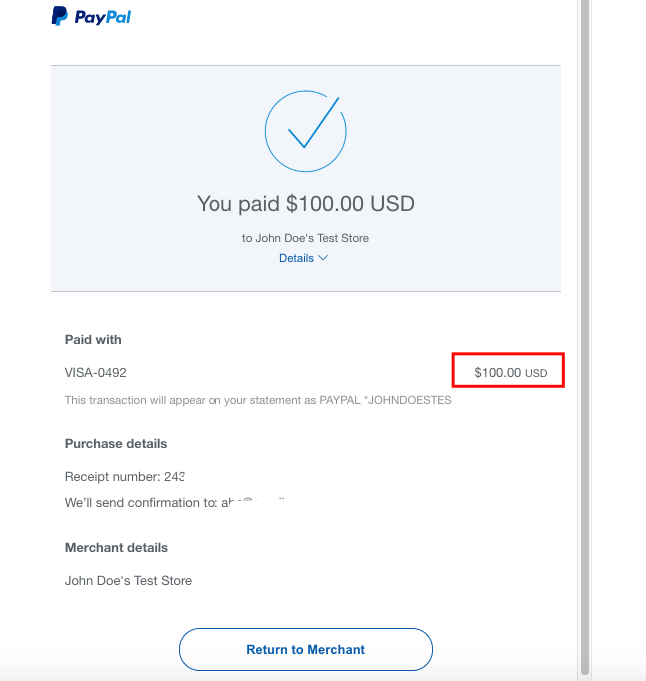Expand the Details chevron arrow
The height and width of the screenshot is (681, 646).
[x=323, y=258]
